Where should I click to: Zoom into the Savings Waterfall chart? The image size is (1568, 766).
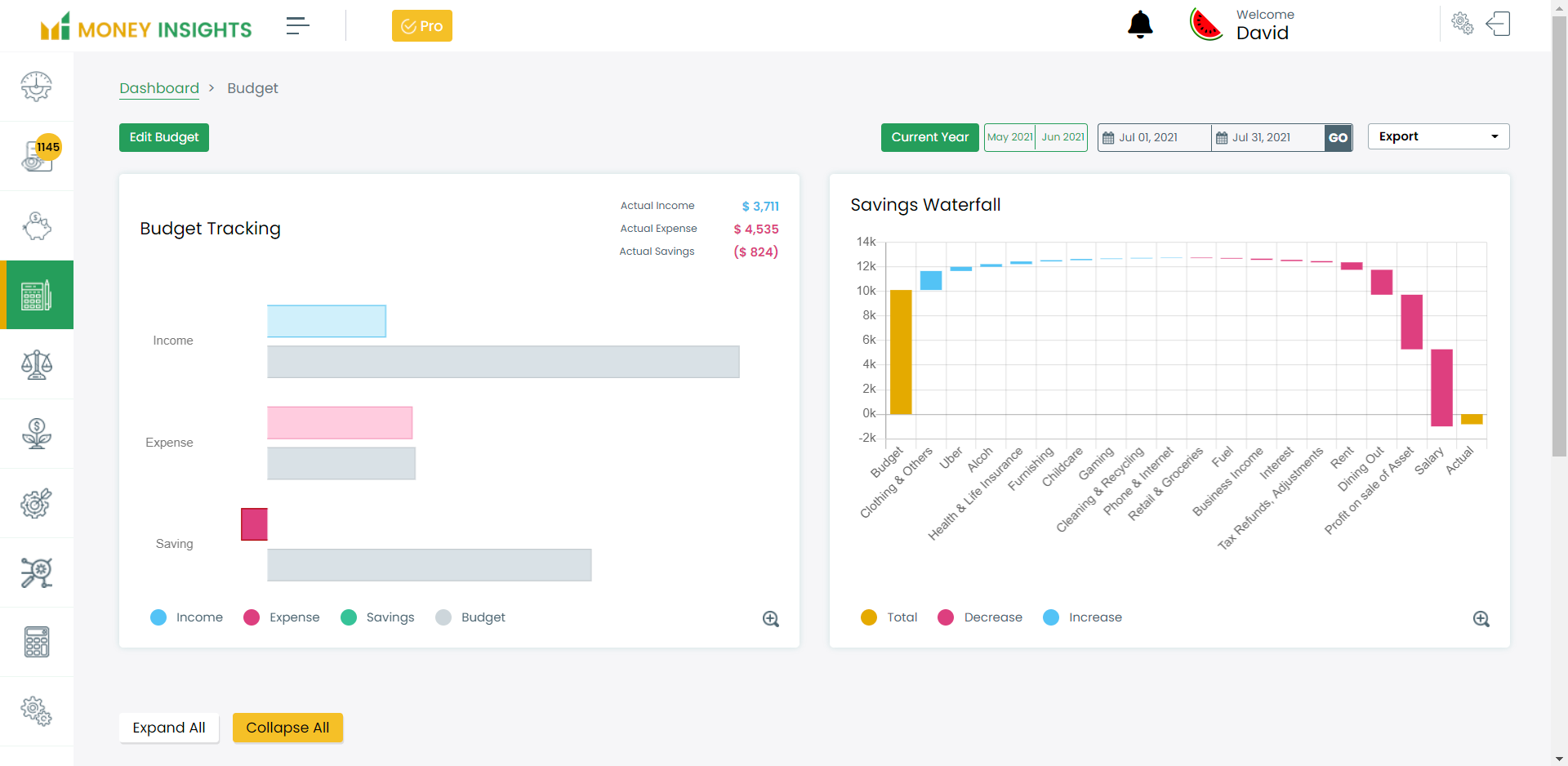(x=1481, y=619)
